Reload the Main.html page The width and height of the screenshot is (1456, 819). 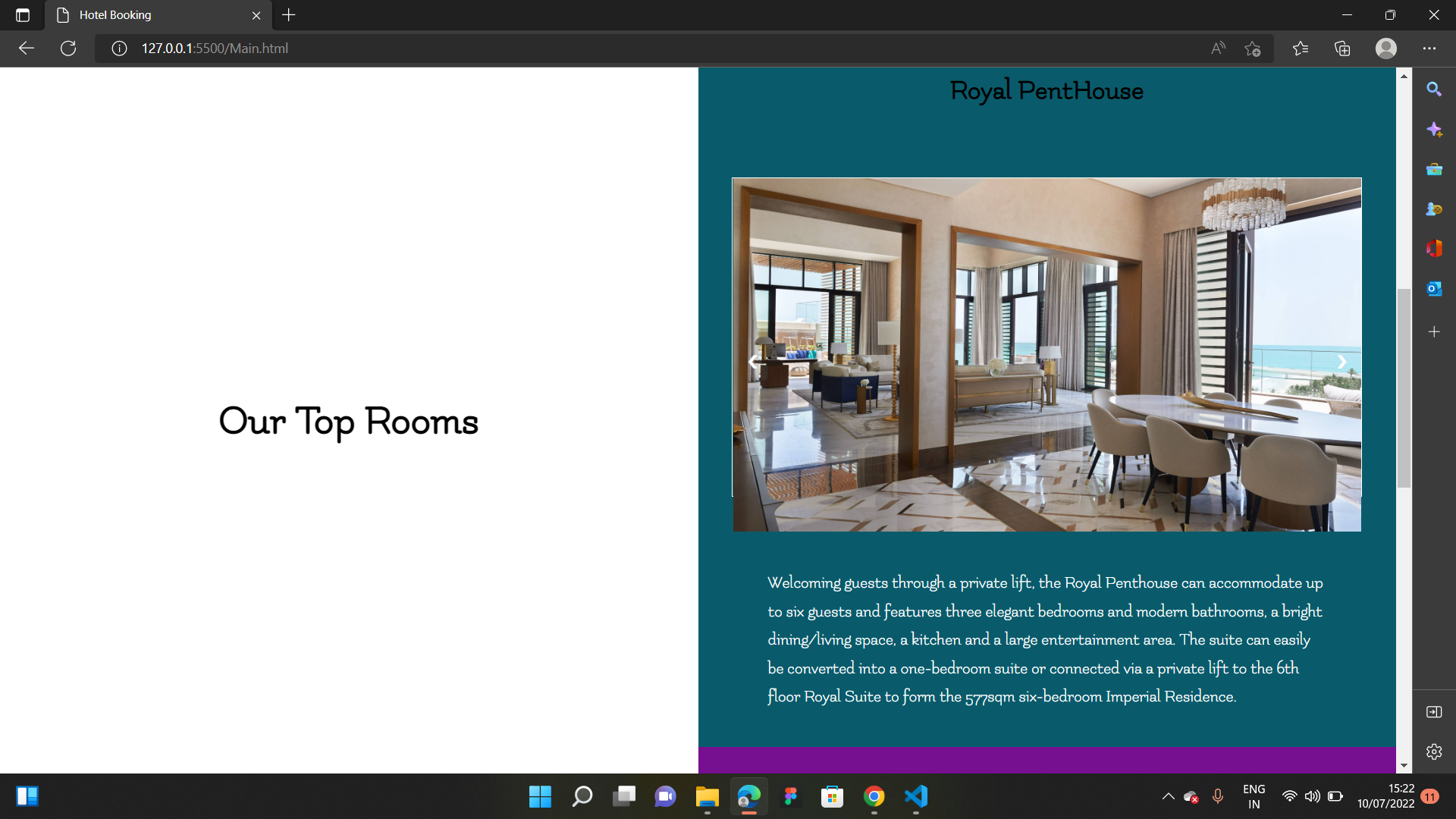click(x=67, y=48)
